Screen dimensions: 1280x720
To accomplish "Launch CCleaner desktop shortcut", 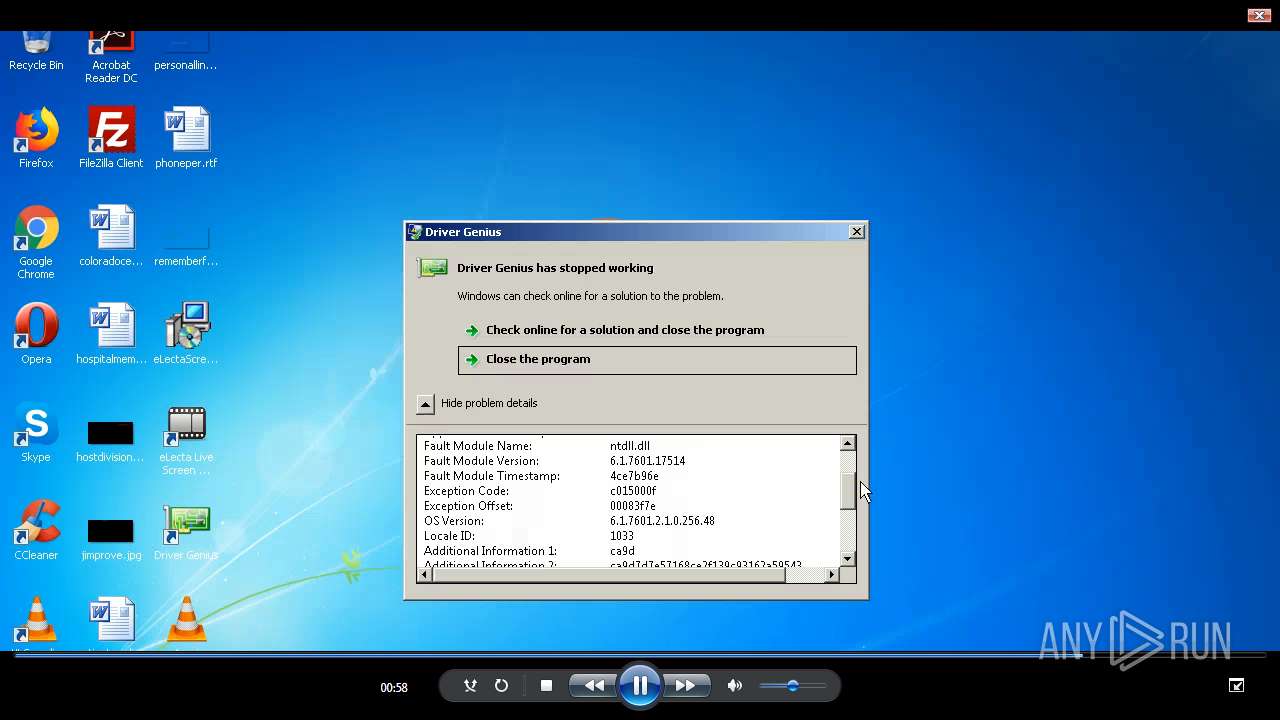I will (36, 530).
